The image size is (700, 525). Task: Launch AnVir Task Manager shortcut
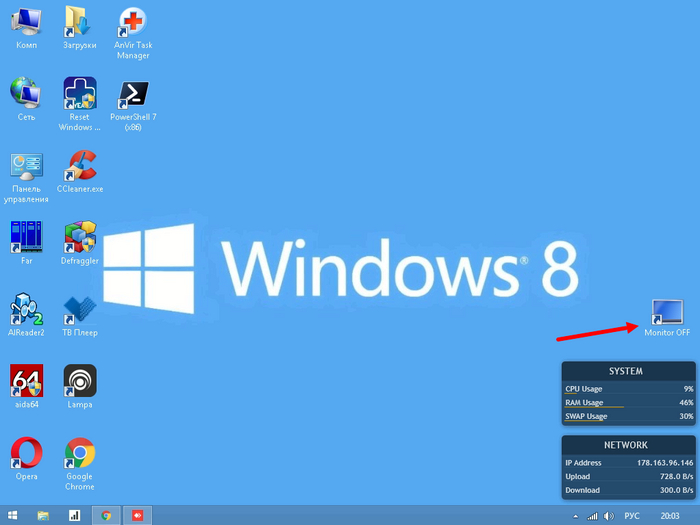(133, 23)
